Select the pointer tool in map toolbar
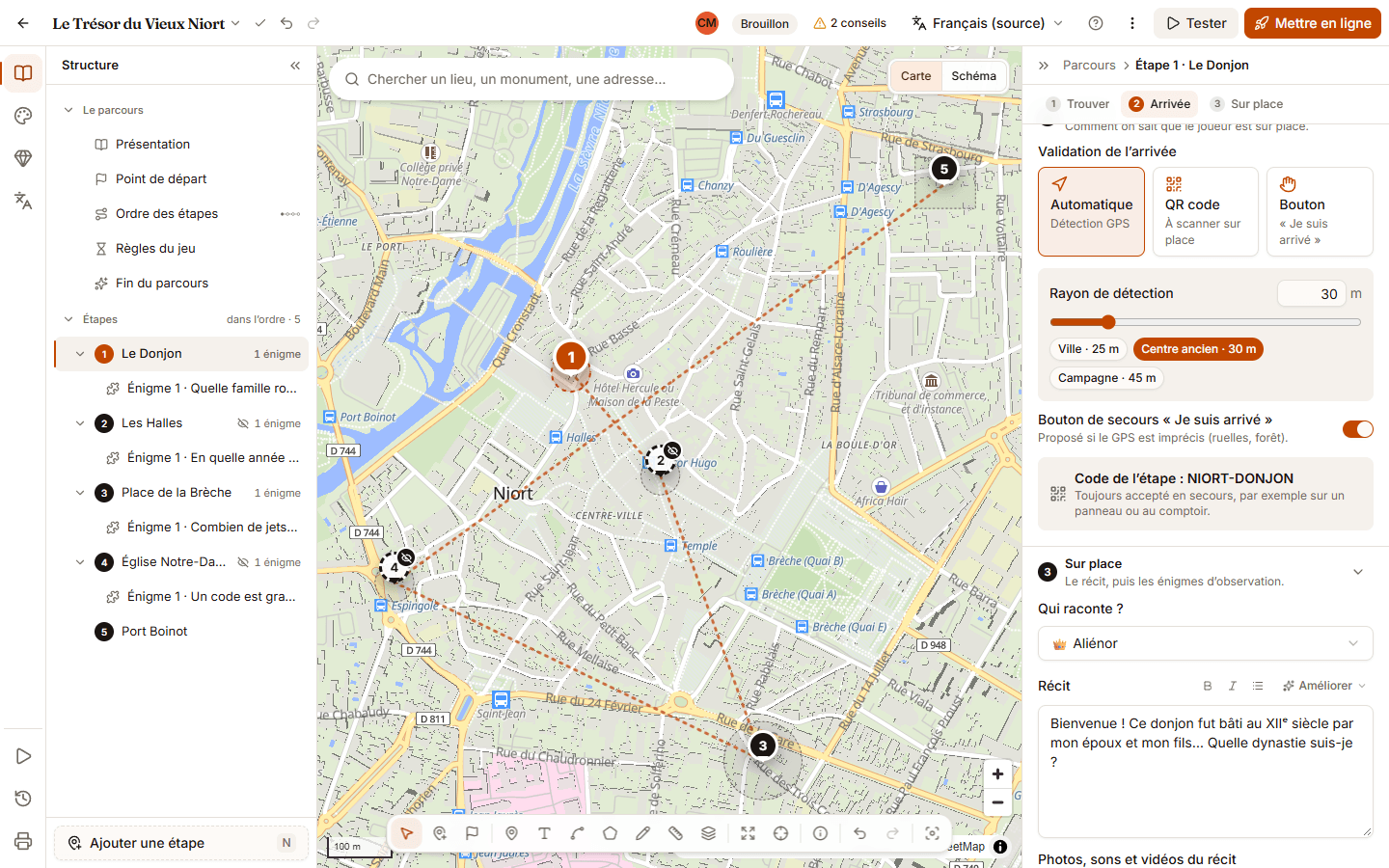 click(x=407, y=833)
